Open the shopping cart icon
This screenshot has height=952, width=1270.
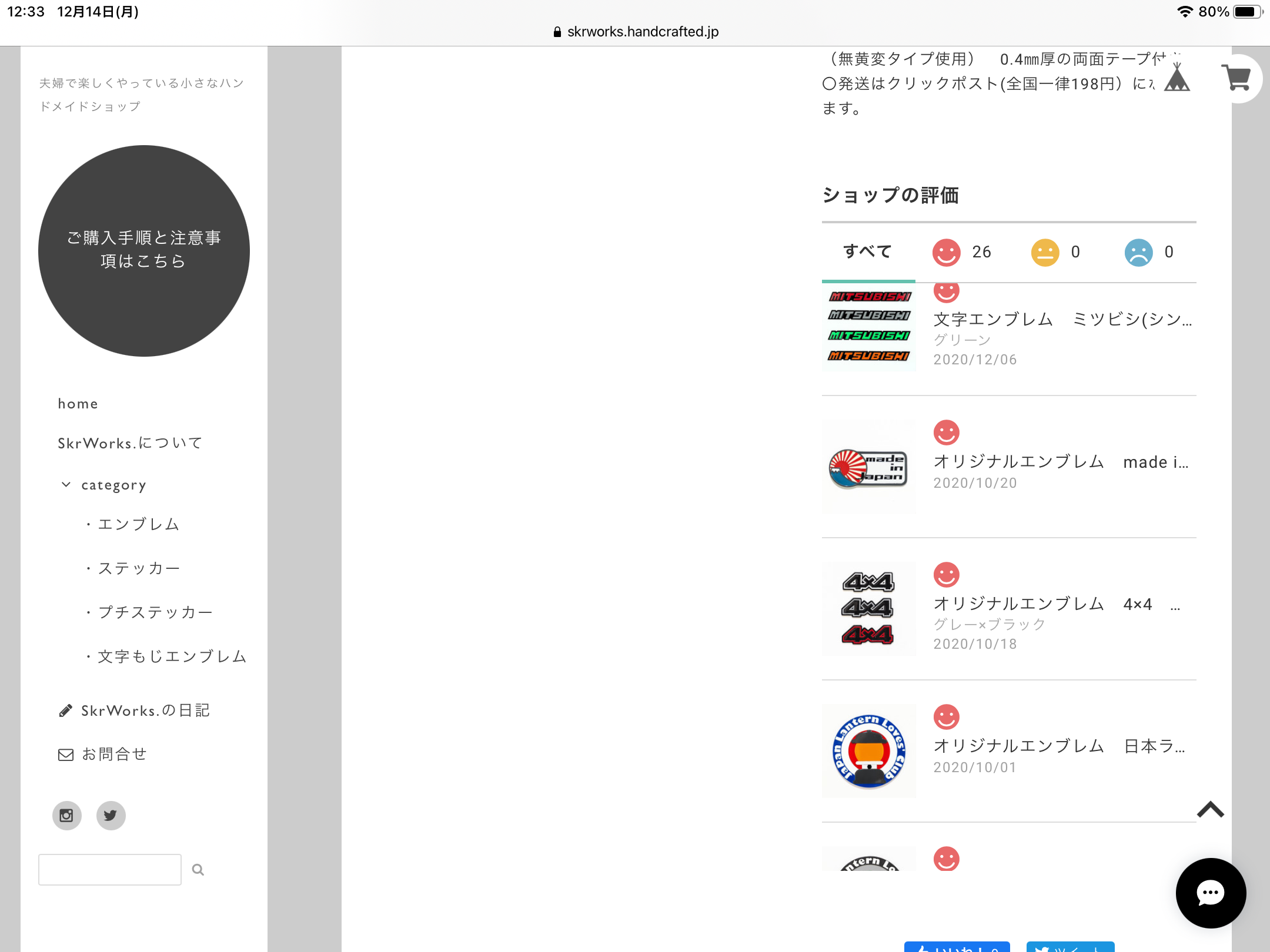1238,78
